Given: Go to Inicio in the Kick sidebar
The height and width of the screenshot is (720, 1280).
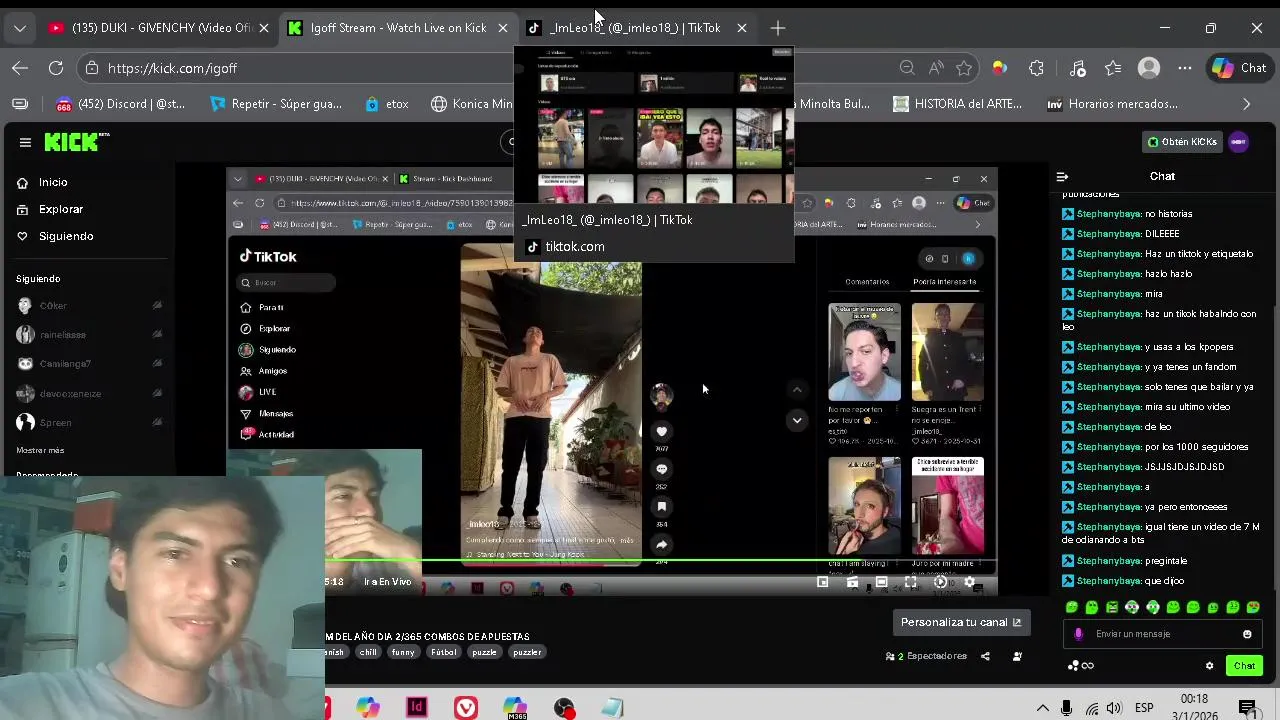Looking at the screenshot, I should click(x=42, y=182).
